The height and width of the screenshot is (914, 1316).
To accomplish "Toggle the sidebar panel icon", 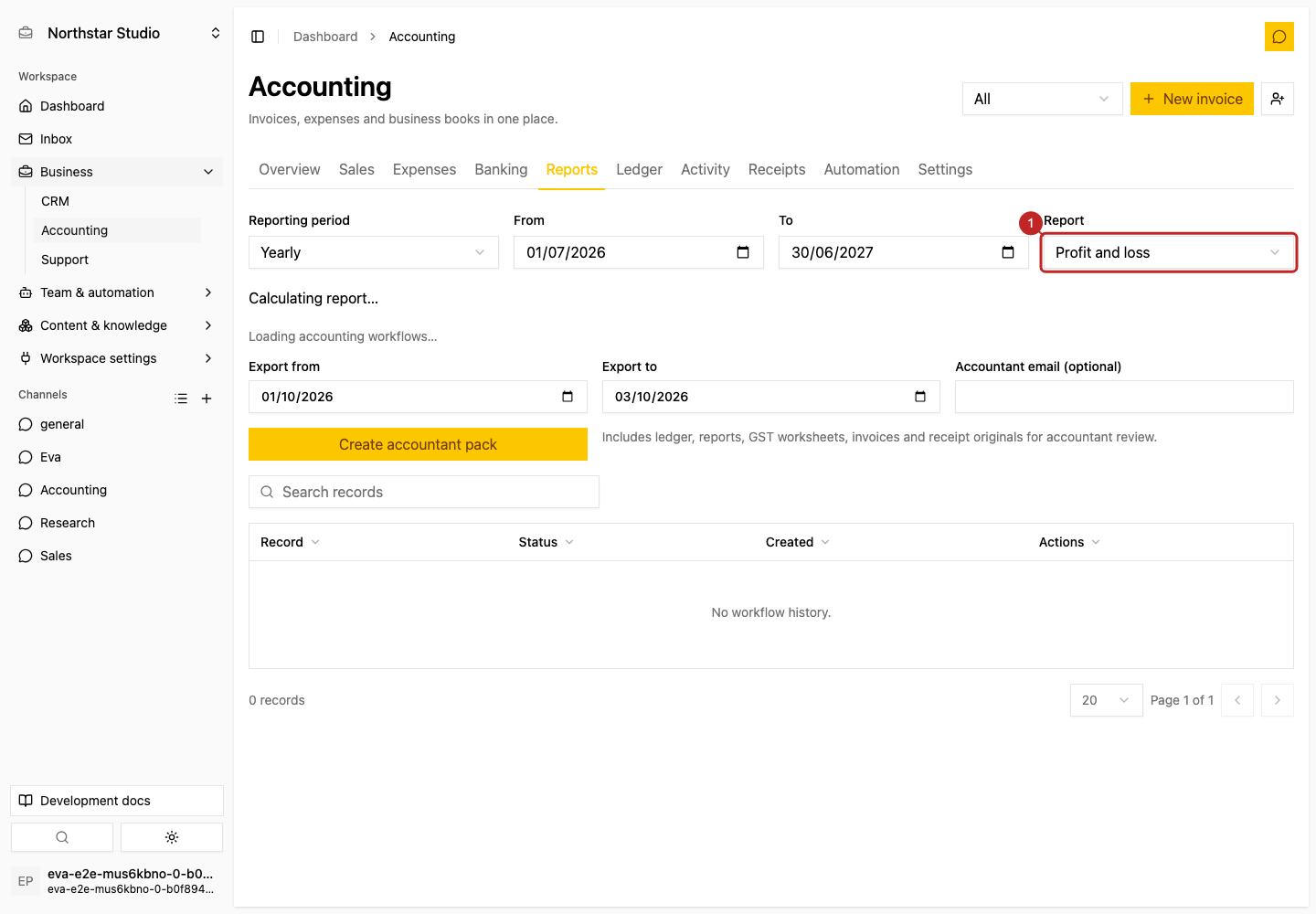I will 258,37.
